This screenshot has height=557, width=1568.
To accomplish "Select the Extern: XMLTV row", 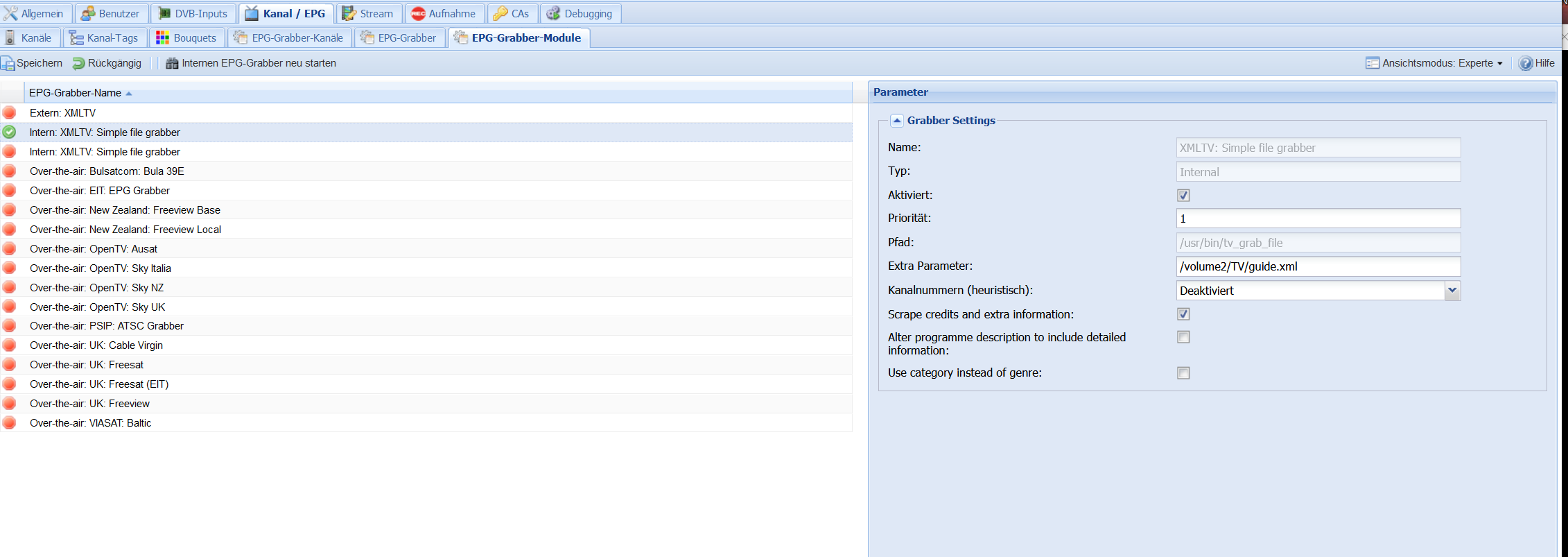I will (426, 112).
